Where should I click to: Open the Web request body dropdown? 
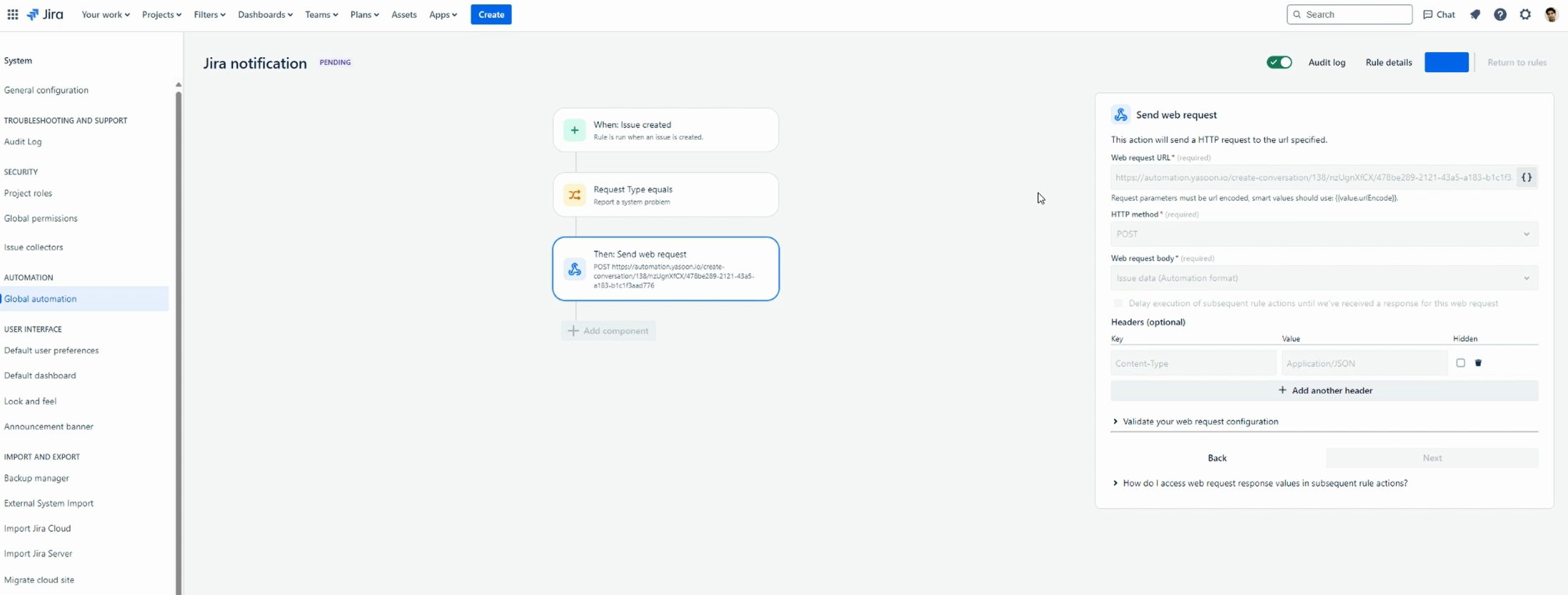pos(1325,278)
